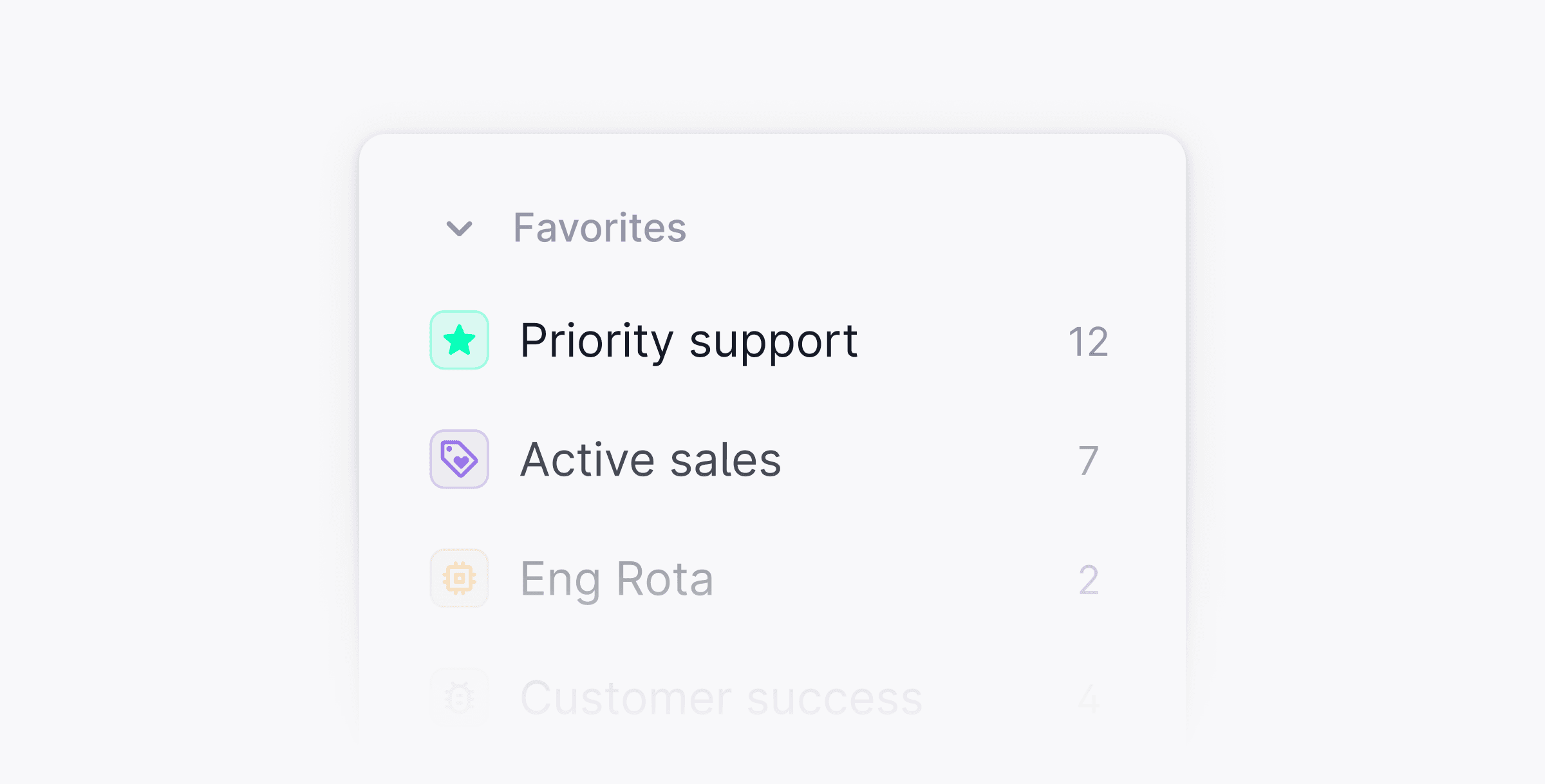The width and height of the screenshot is (1545, 784).
Task: Click the word "Eng" in Eng Rota
Action: click(559, 579)
